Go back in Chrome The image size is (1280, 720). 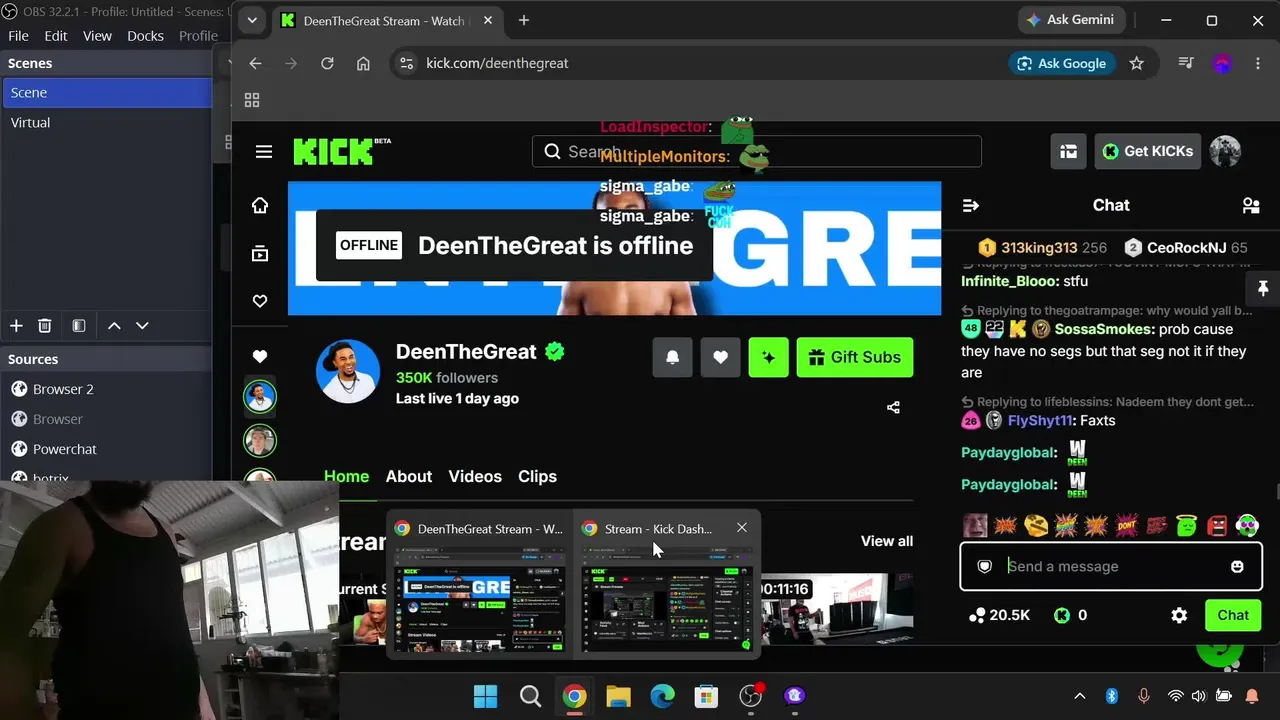tap(255, 63)
